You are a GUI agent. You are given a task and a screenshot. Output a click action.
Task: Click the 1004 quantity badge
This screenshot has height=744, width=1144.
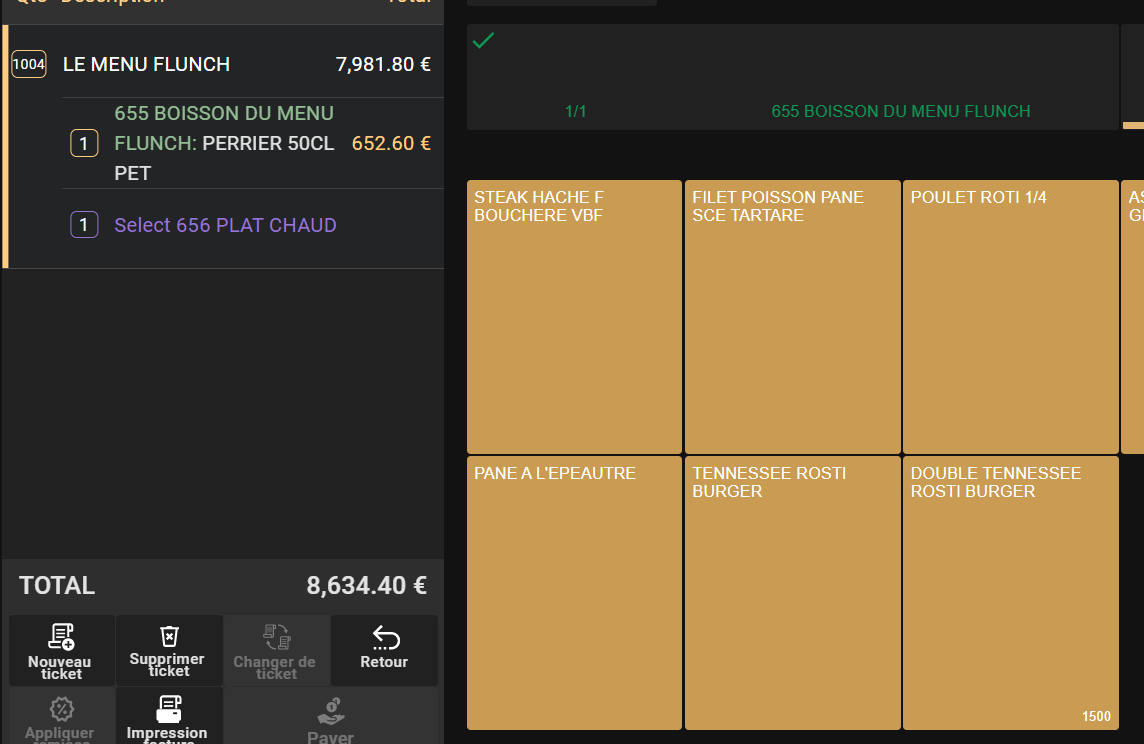coord(29,64)
